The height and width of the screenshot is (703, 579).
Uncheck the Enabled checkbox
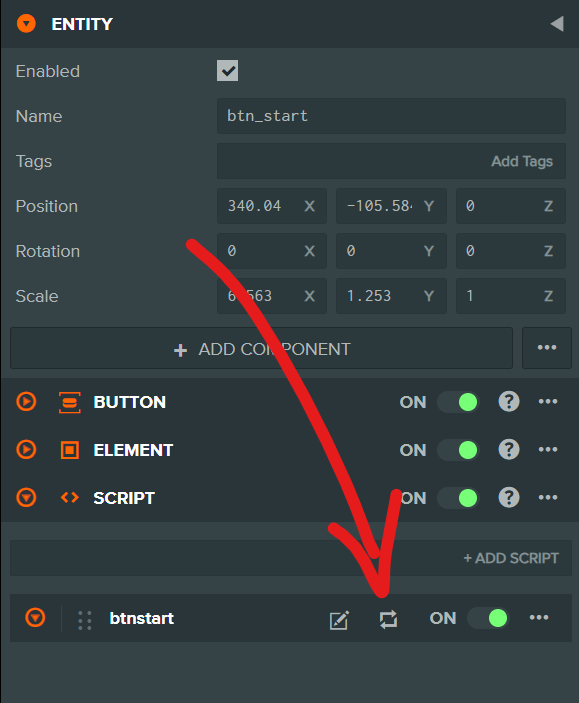[227, 71]
